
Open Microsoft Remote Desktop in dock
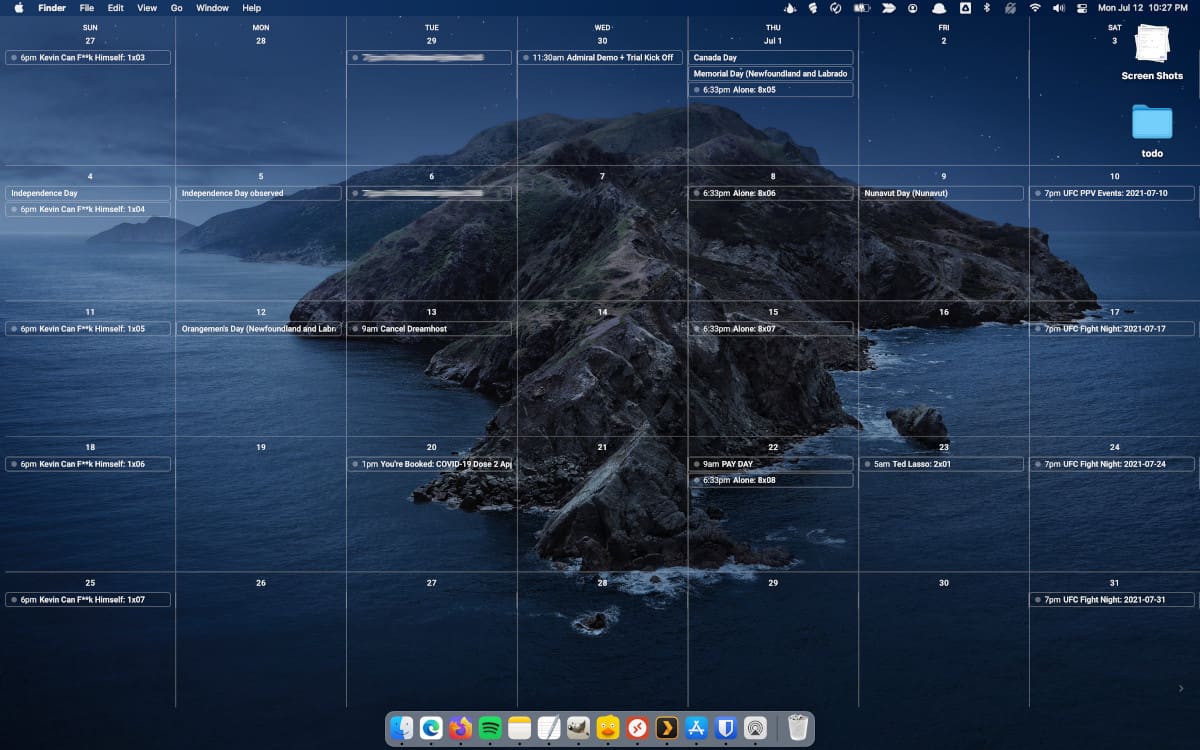pyautogui.click(x=637, y=729)
